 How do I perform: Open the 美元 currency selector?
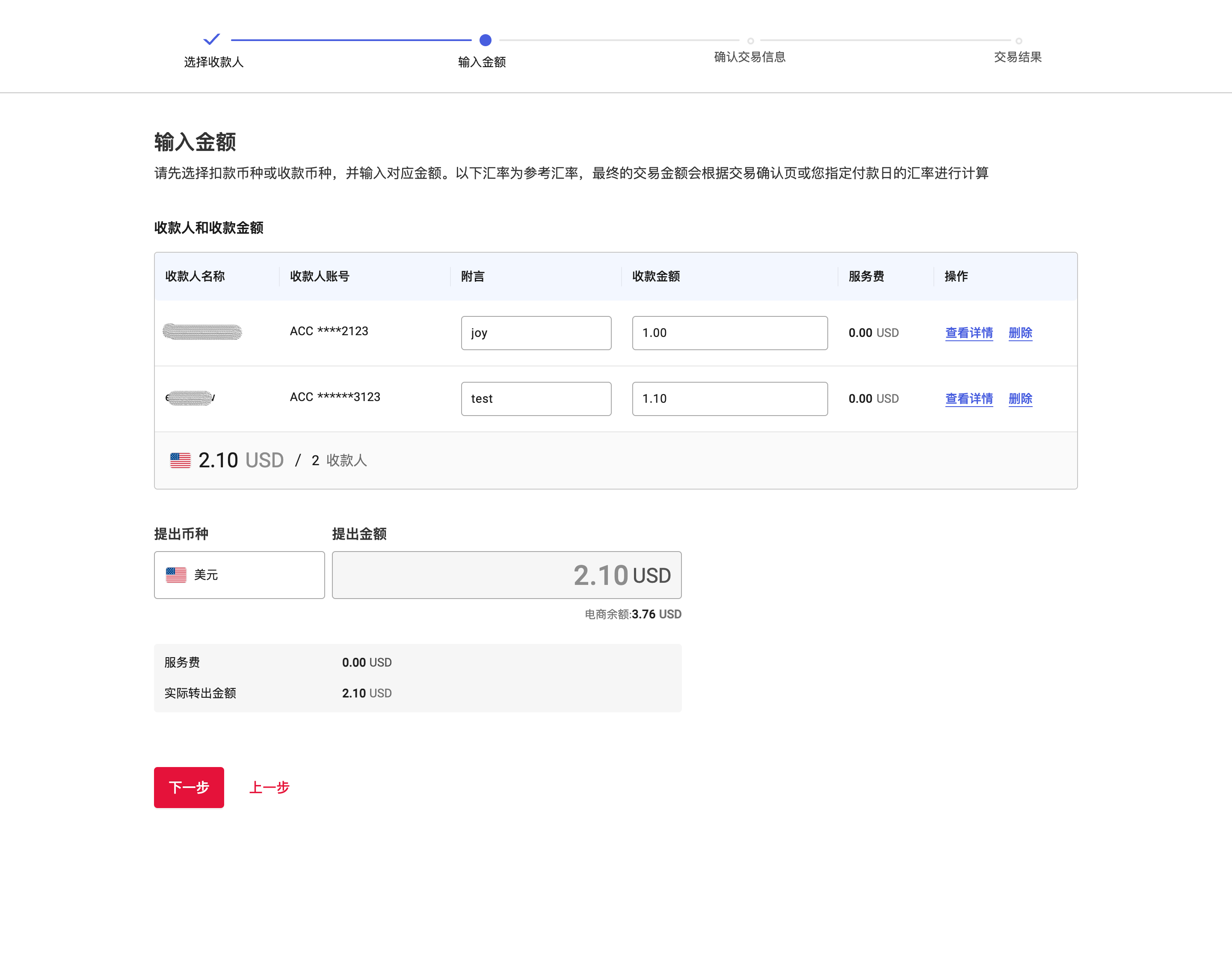[239, 575]
